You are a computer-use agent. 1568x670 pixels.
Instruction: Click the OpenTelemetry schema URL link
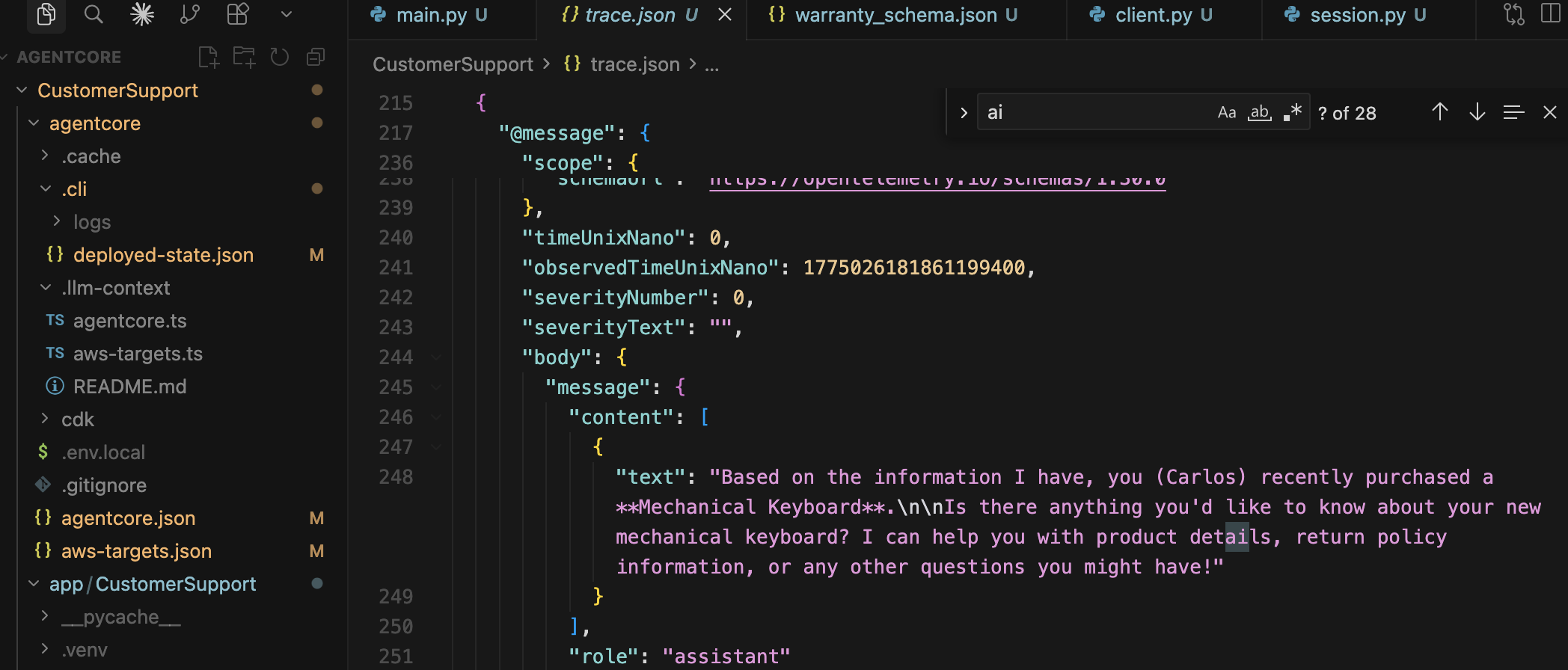point(937,182)
